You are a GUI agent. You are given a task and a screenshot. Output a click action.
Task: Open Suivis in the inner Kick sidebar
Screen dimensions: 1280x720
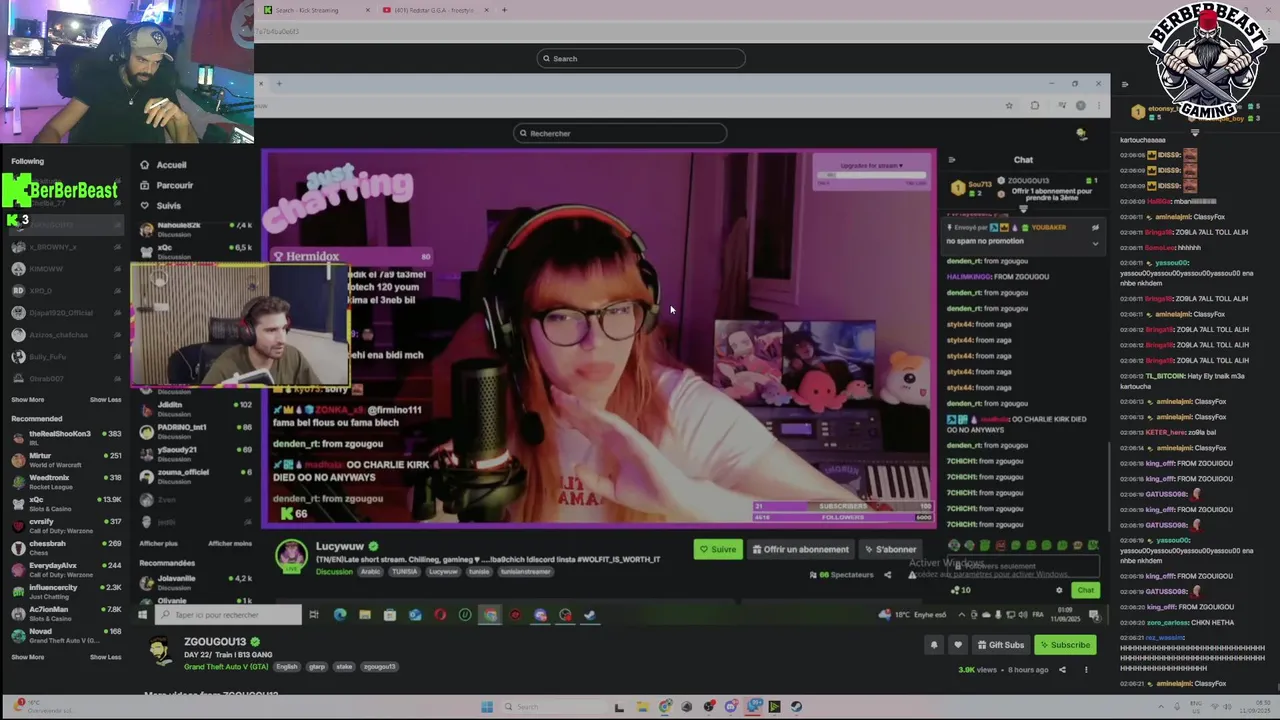[168, 205]
